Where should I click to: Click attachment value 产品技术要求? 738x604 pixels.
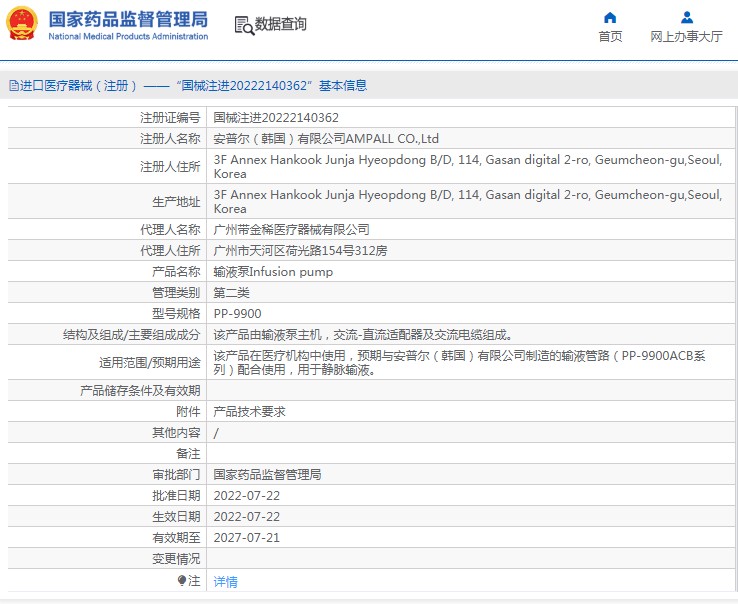[x=249, y=411]
